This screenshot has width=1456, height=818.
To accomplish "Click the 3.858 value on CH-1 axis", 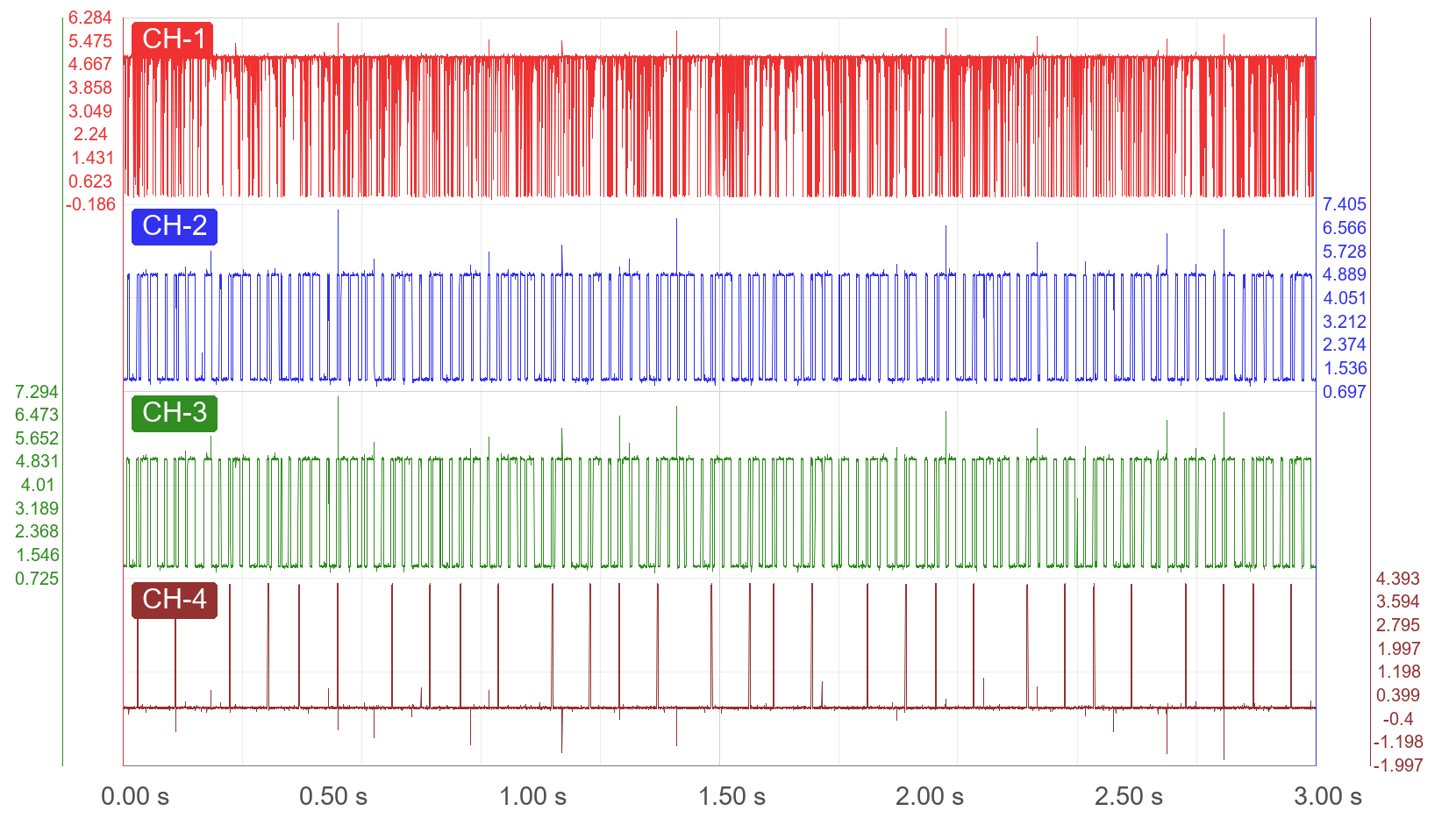I will point(90,88).
